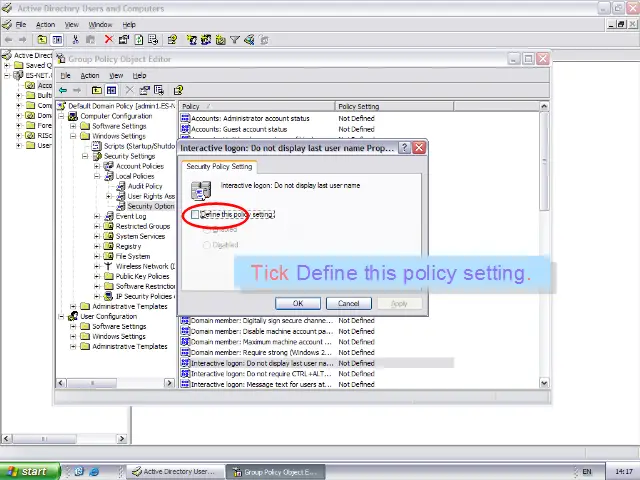This screenshot has height=480, width=640.
Task: Click green Back arrow in Group Policy Editor toolbar
Action: pos(63,90)
